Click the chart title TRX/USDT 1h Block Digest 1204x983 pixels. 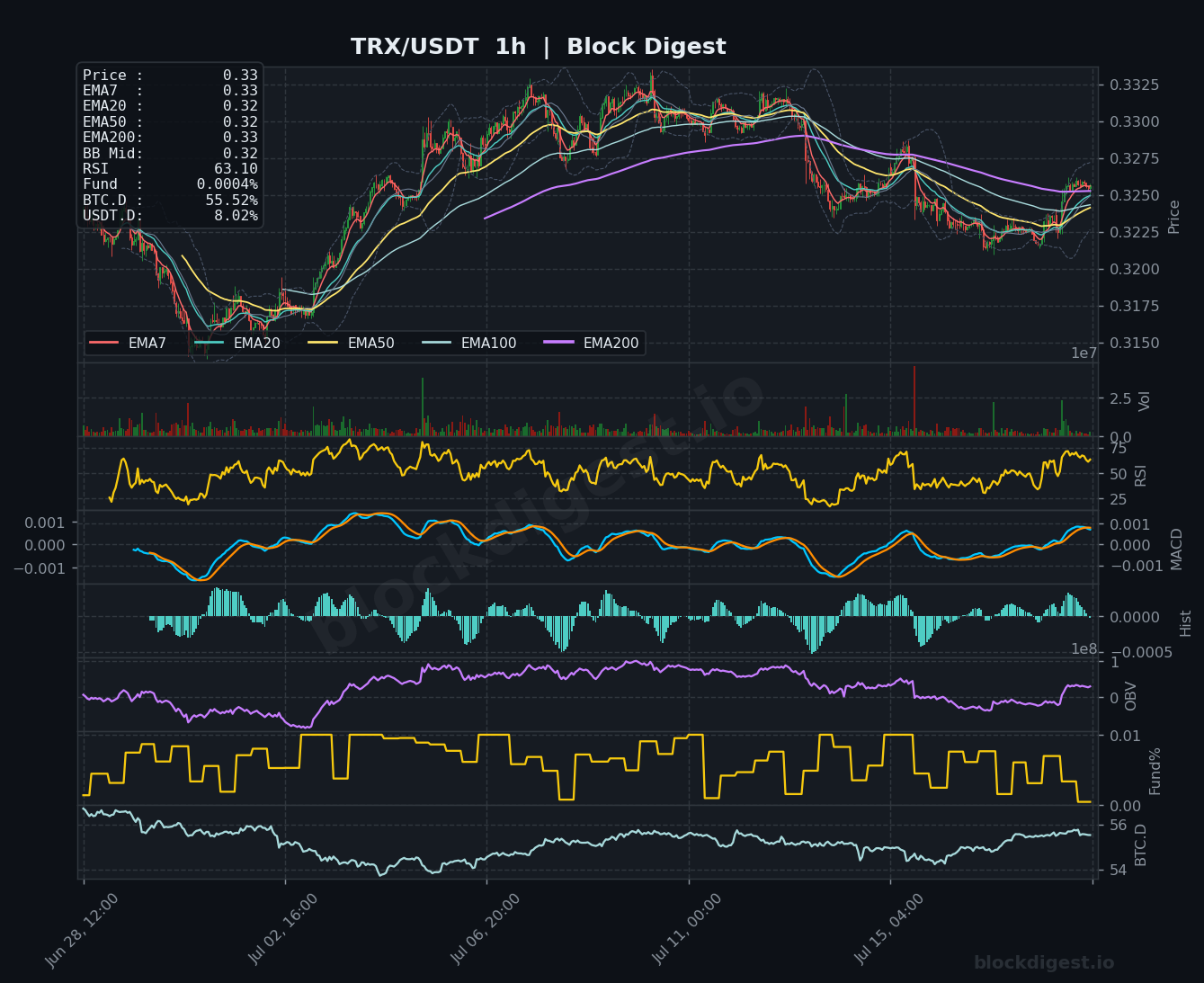(538, 47)
